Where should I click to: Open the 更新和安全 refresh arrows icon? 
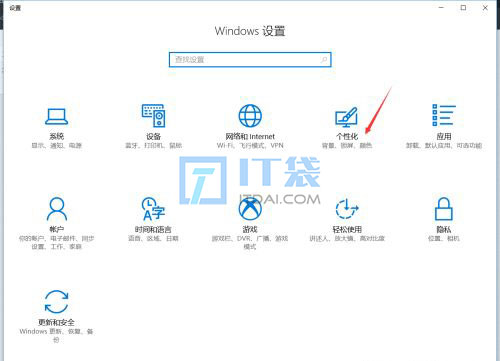click(x=56, y=302)
